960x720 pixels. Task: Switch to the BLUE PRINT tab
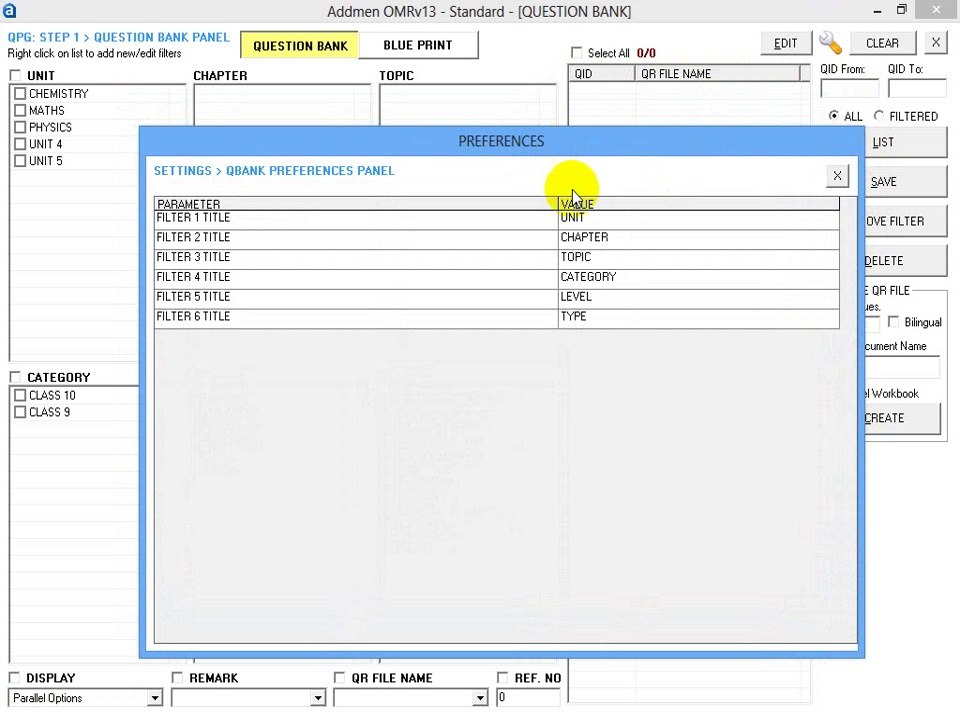(x=418, y=45)
